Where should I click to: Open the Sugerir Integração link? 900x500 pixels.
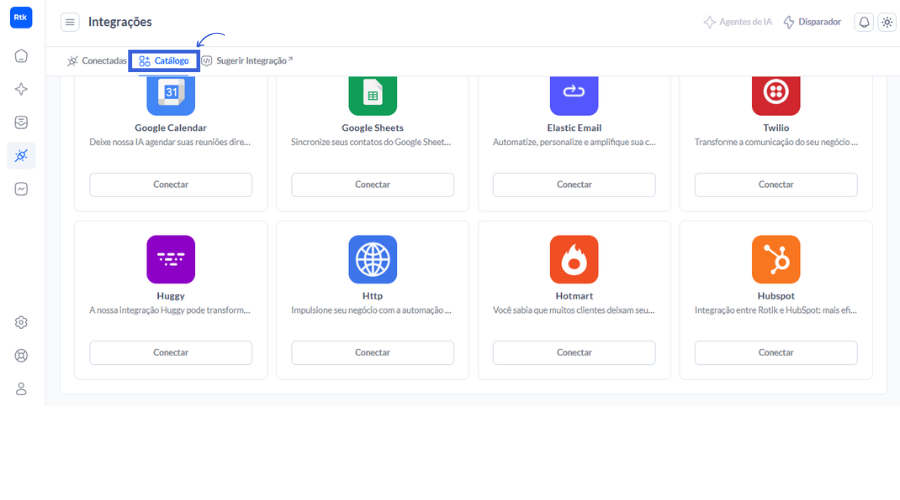point(247,61)
